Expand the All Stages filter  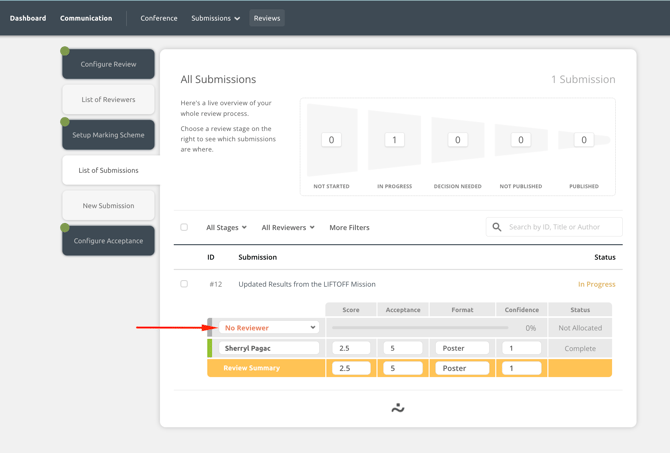(226, 228)
